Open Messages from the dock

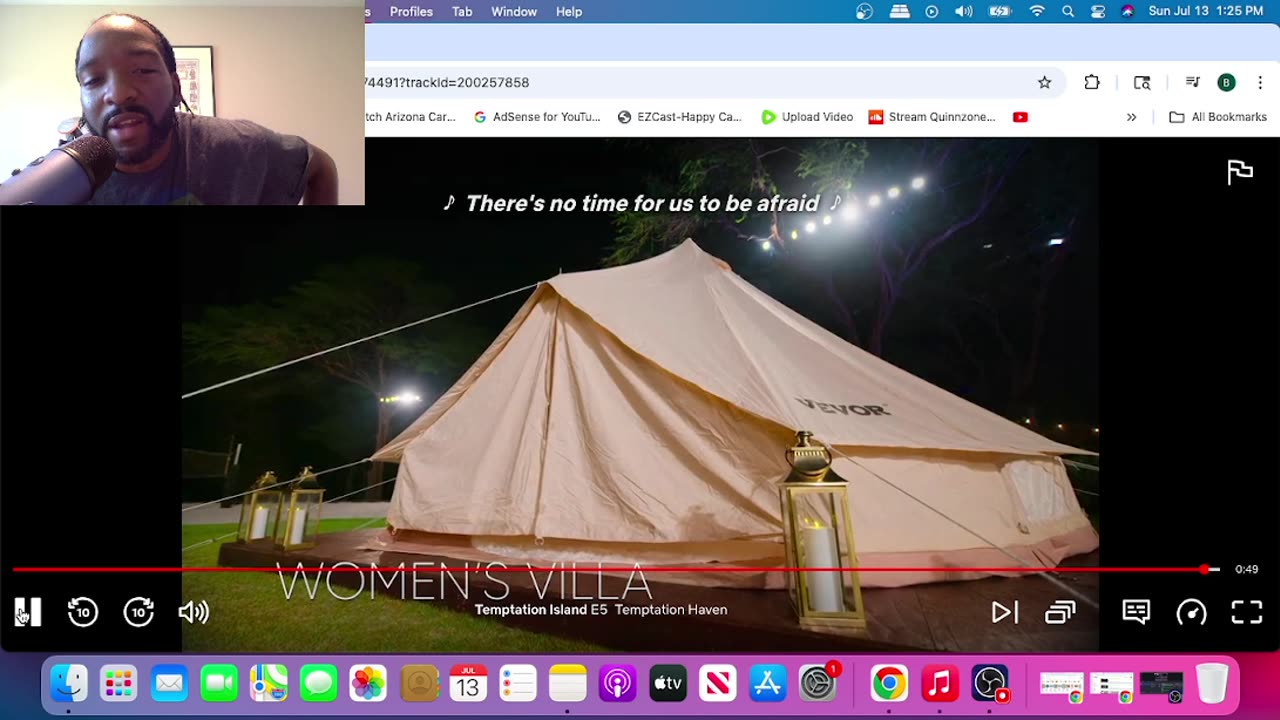point(319,684)
